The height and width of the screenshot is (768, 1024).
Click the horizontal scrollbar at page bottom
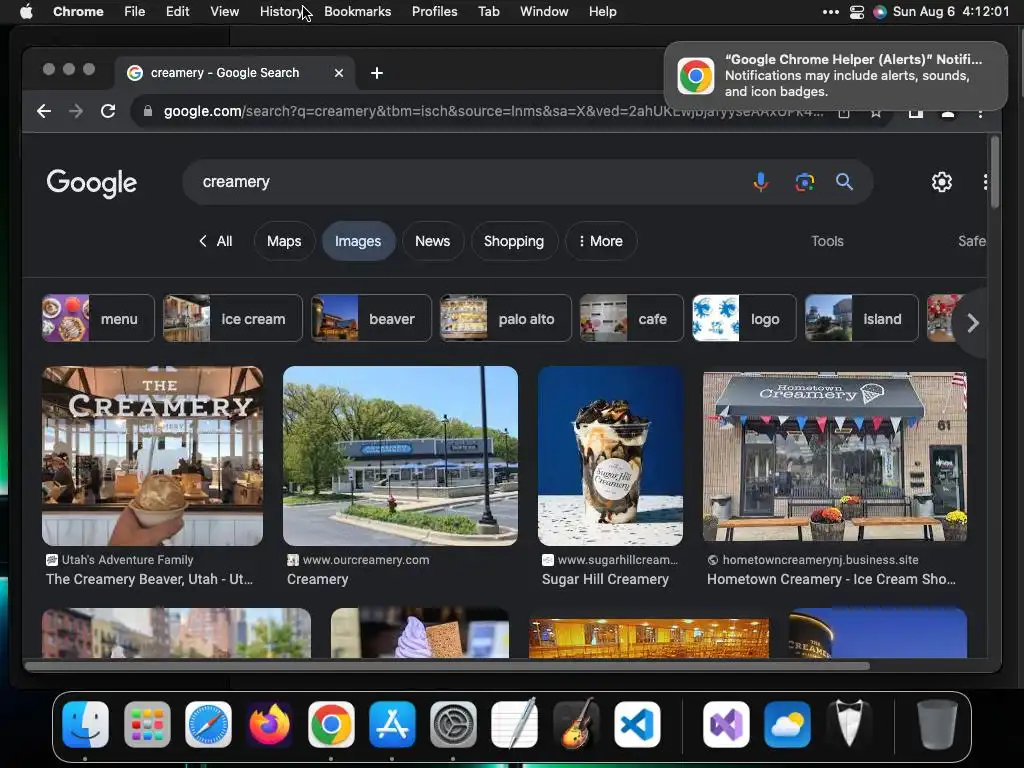447,666
